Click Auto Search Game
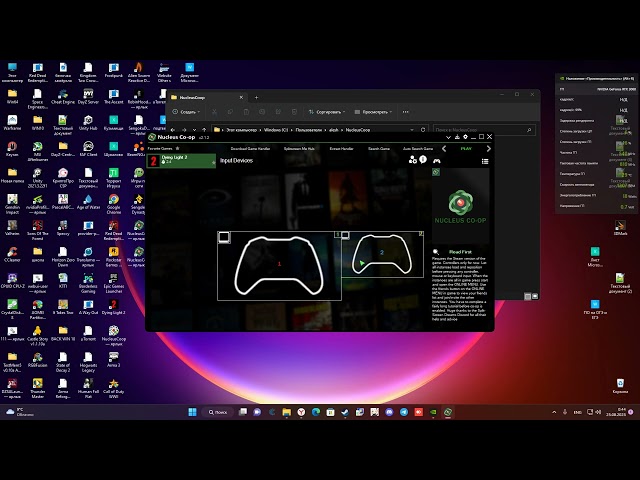The width and height of the screenshot is (640, 480). coord(418,149)
